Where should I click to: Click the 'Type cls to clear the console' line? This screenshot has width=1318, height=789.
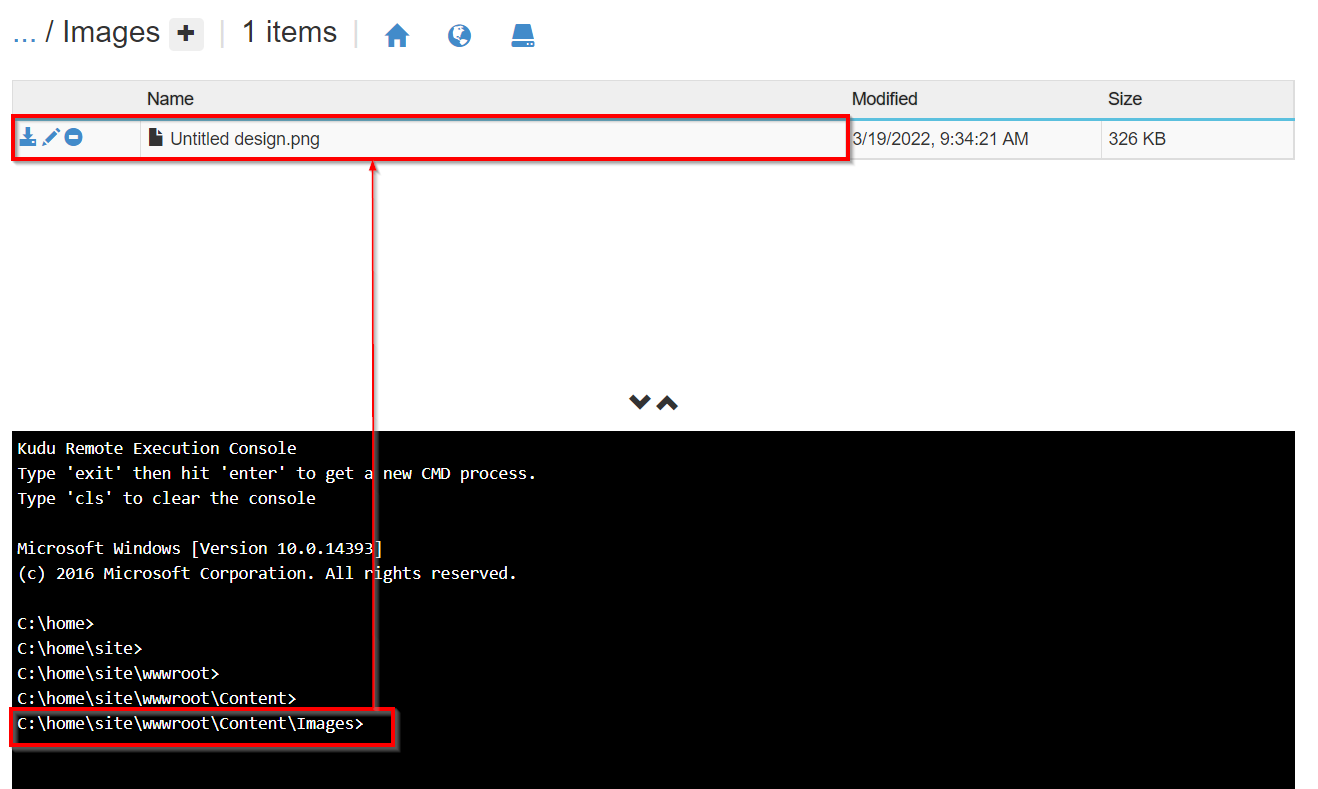(x=166, y=498)
